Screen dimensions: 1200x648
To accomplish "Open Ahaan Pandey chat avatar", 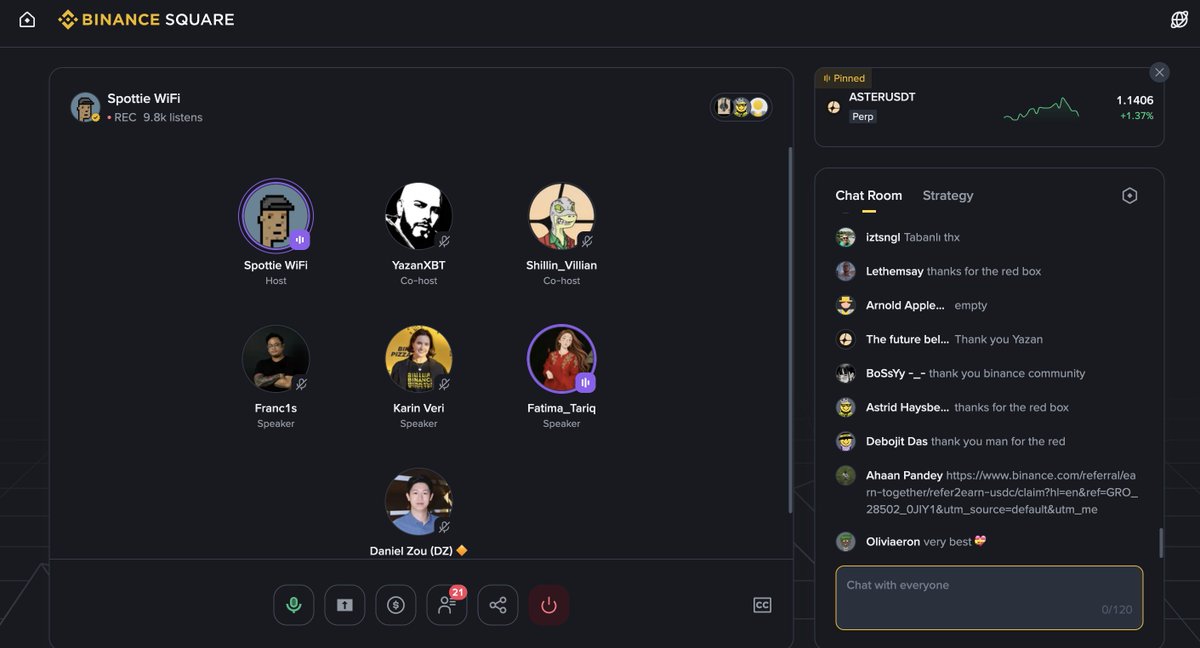I will (846, 475).
